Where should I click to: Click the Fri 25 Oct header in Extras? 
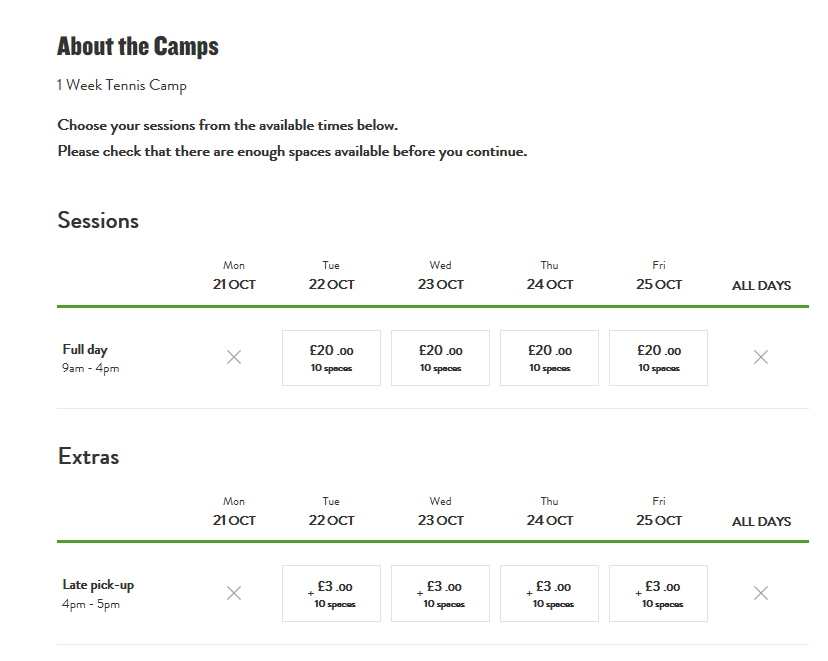coord(659,512)
